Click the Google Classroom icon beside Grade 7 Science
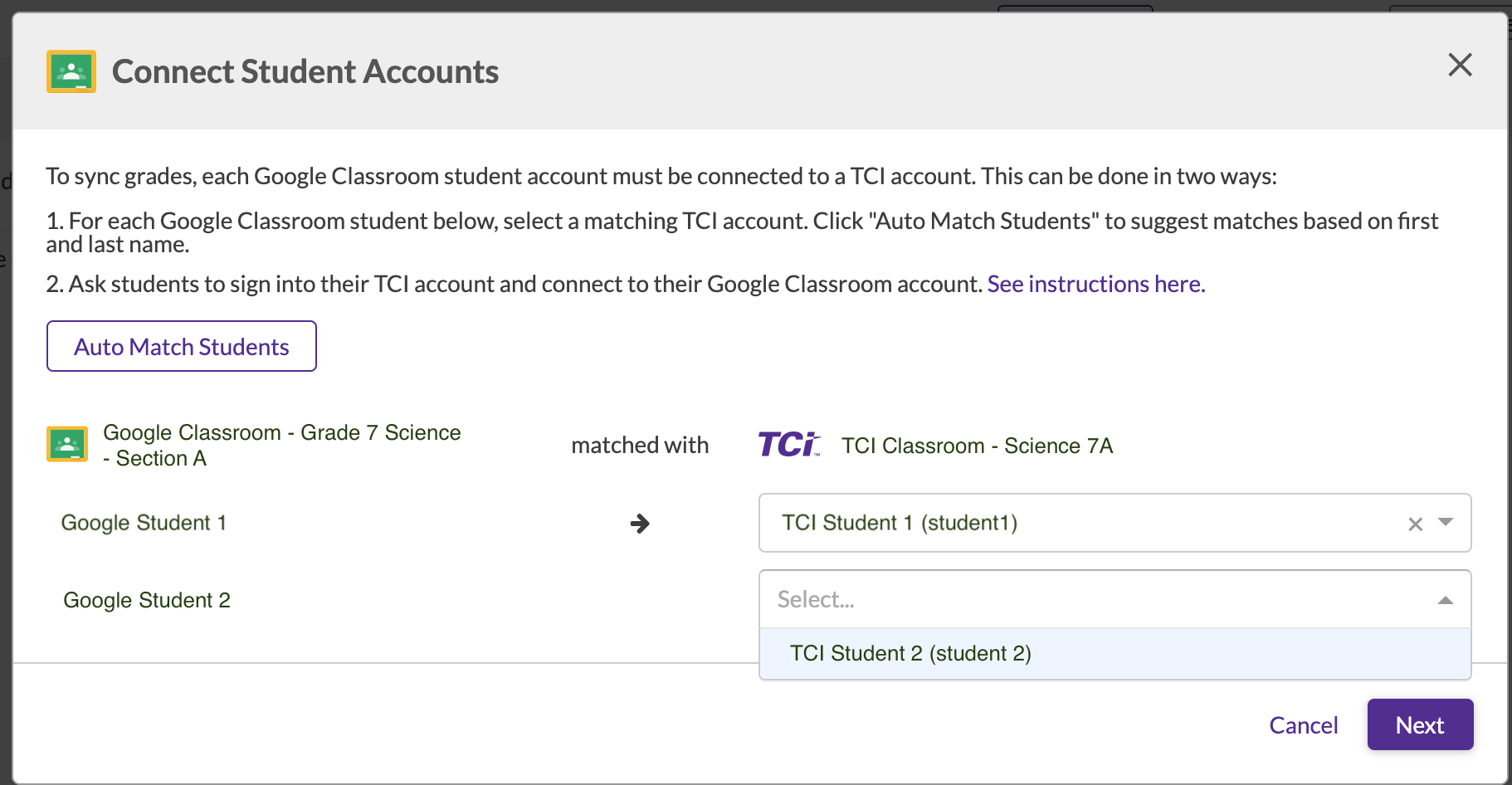This screenshot has height=785, width=1512. (67, 444)
